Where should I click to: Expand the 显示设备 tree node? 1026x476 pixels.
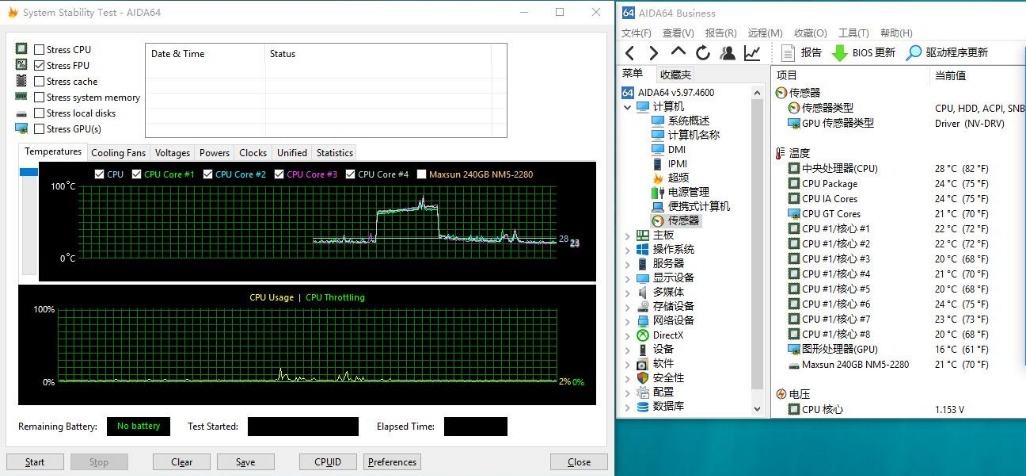click(628, 278)
